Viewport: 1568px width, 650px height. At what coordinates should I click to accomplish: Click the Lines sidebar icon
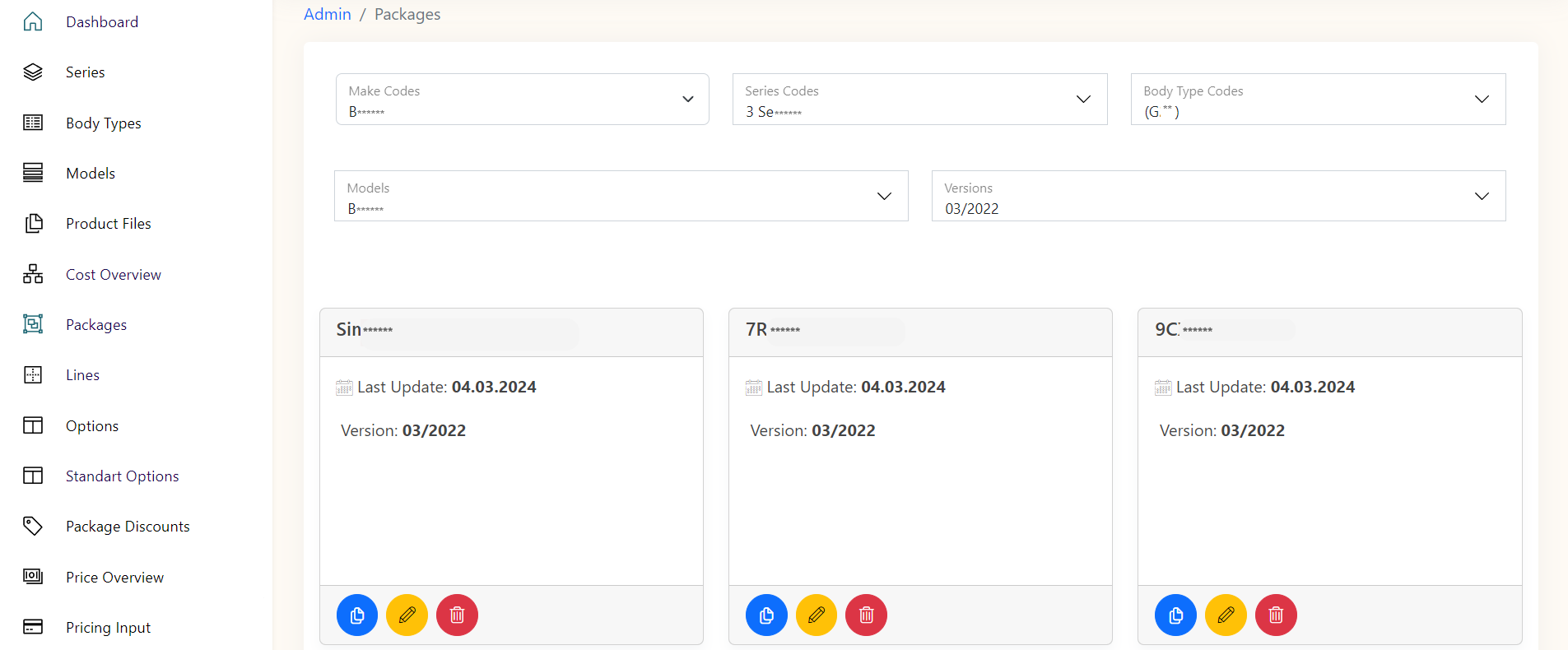(x=33, y=375)
